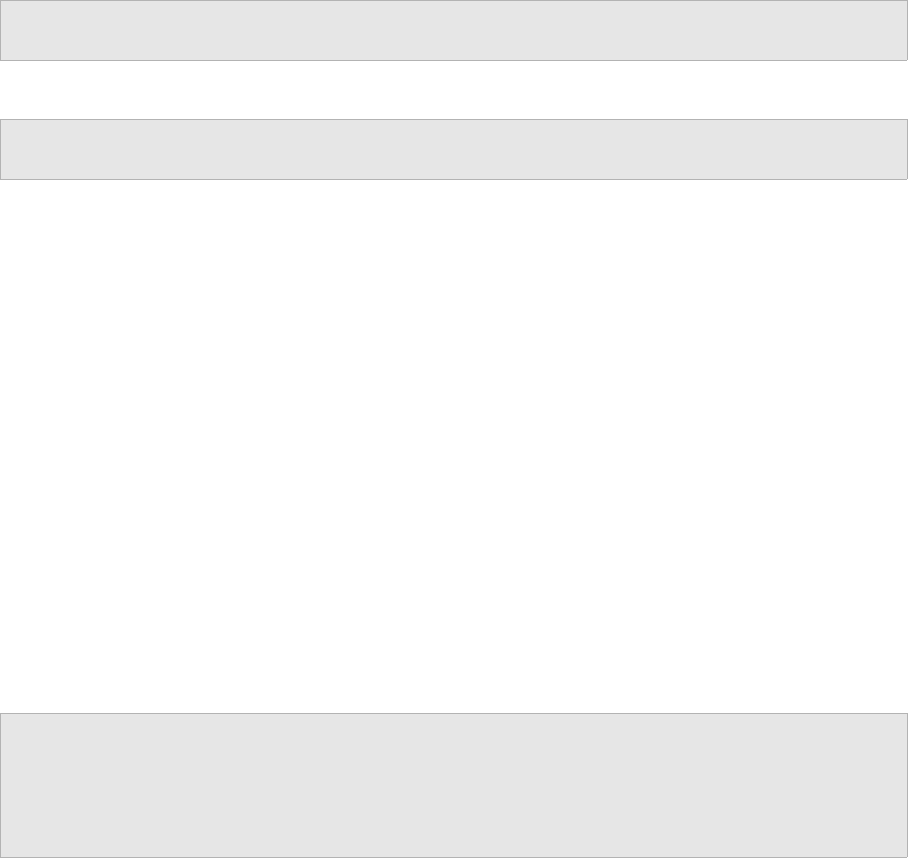Click the upper-left corner of the bottom gray panel
This screenshot has width=908, height=858.
(1, 713)
